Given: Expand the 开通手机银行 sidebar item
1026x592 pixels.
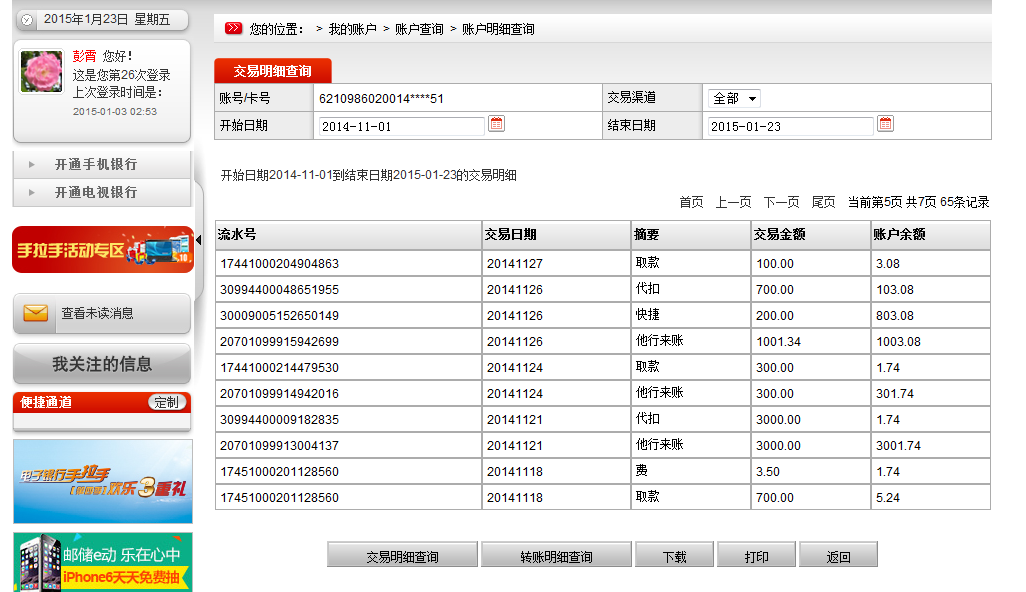Looking at the screenshot, I should [x=96, y=164].
